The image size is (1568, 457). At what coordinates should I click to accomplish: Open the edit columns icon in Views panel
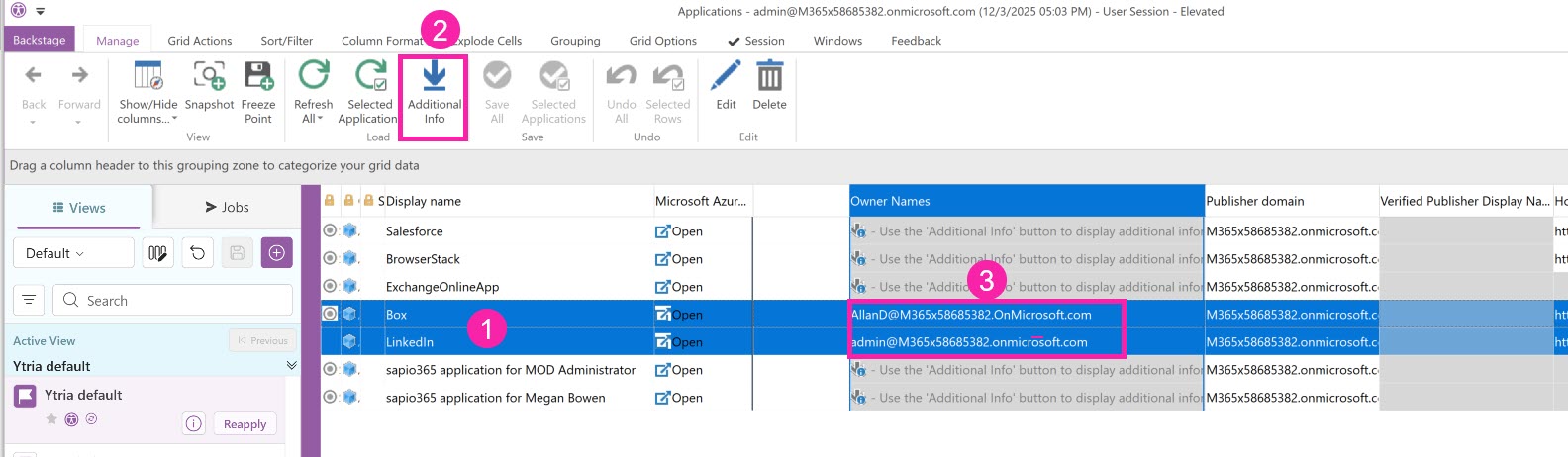coord(157,253)
